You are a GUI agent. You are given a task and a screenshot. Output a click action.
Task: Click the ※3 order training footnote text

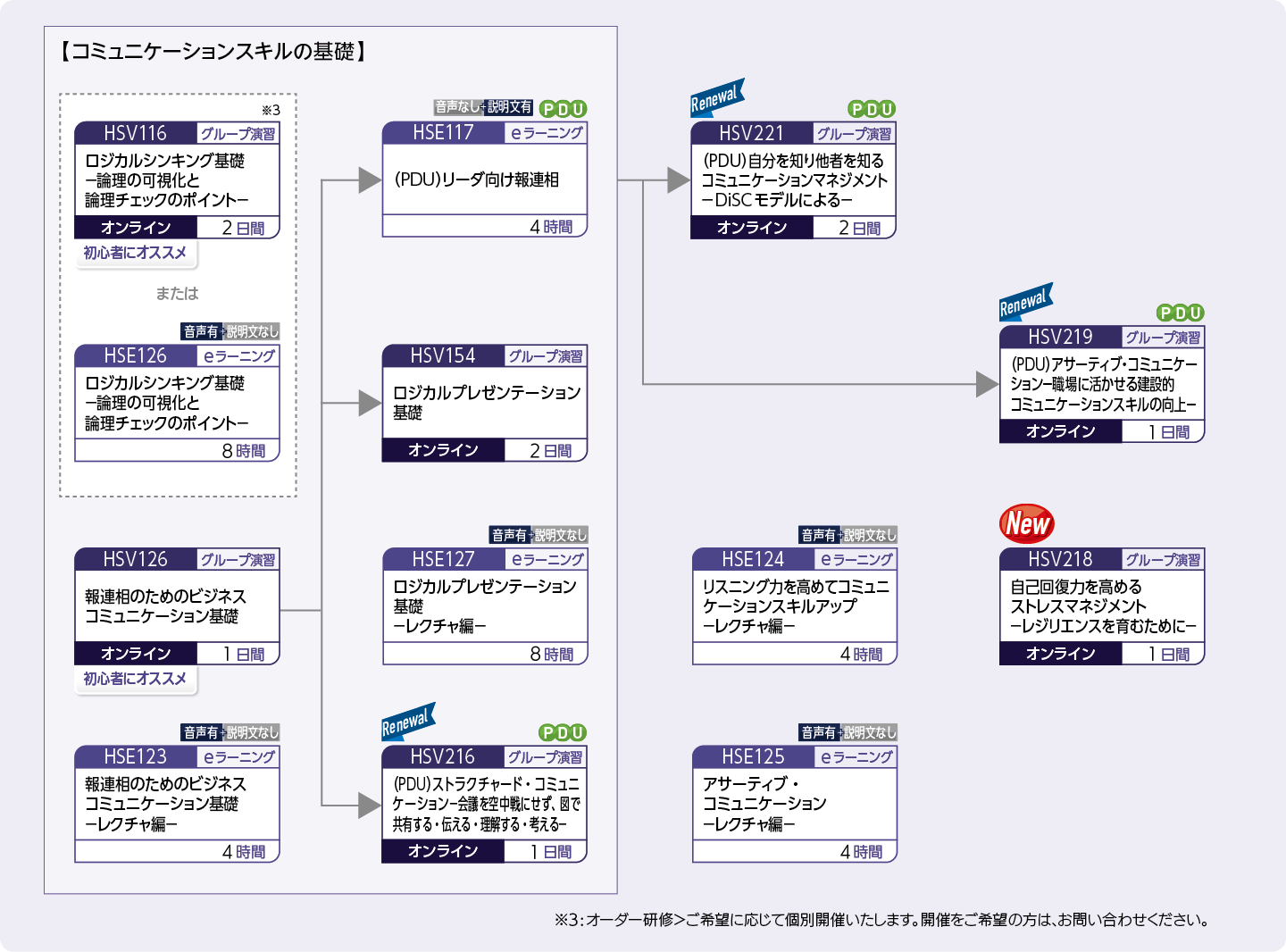[x=882, y=919]
